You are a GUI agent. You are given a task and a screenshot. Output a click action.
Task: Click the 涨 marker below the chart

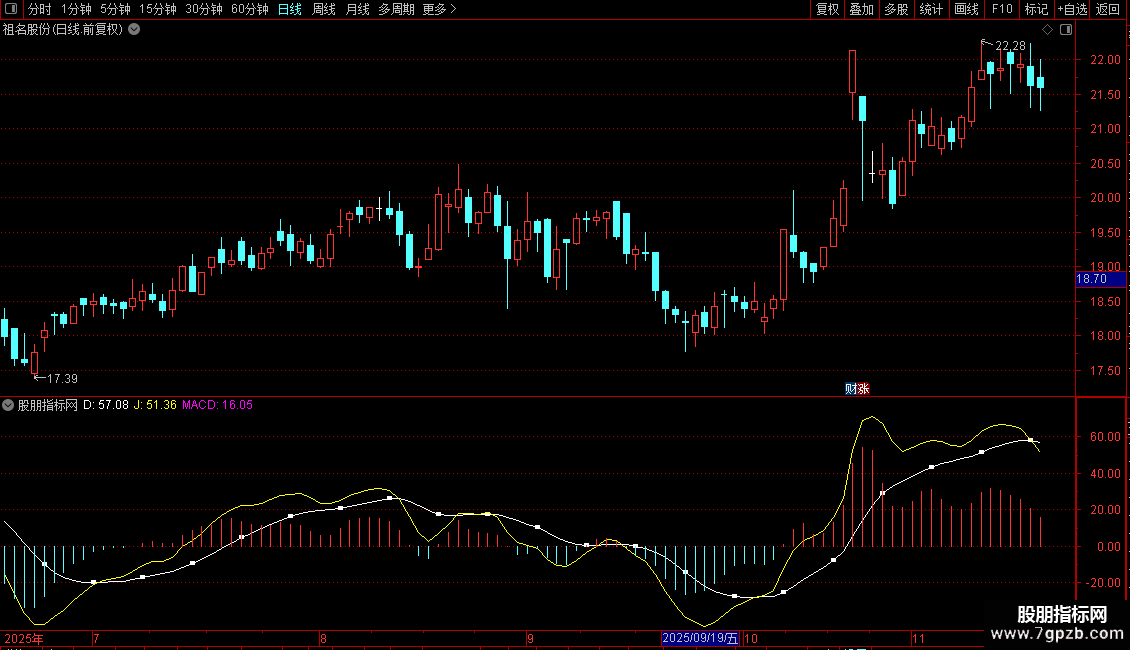(863, 389)
